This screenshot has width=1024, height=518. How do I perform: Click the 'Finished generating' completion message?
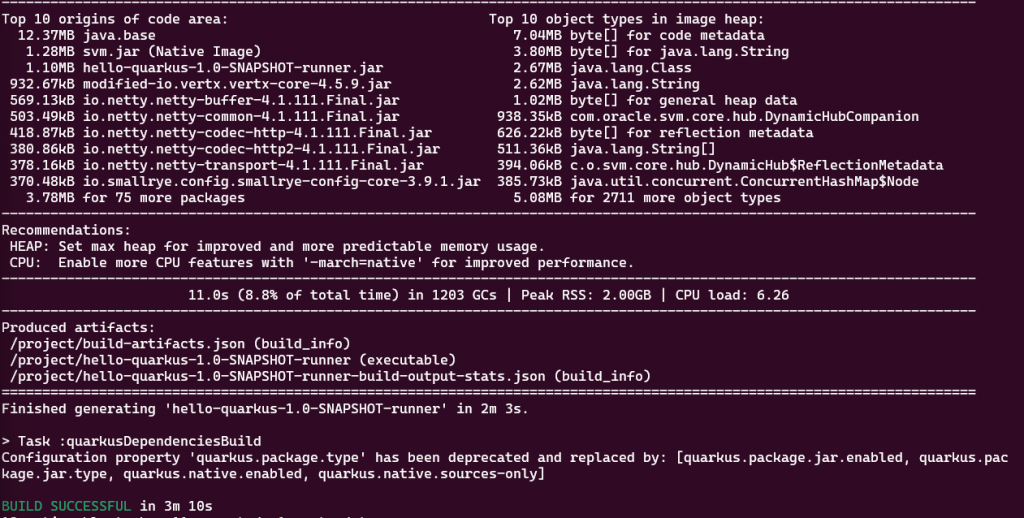(265, 409)
